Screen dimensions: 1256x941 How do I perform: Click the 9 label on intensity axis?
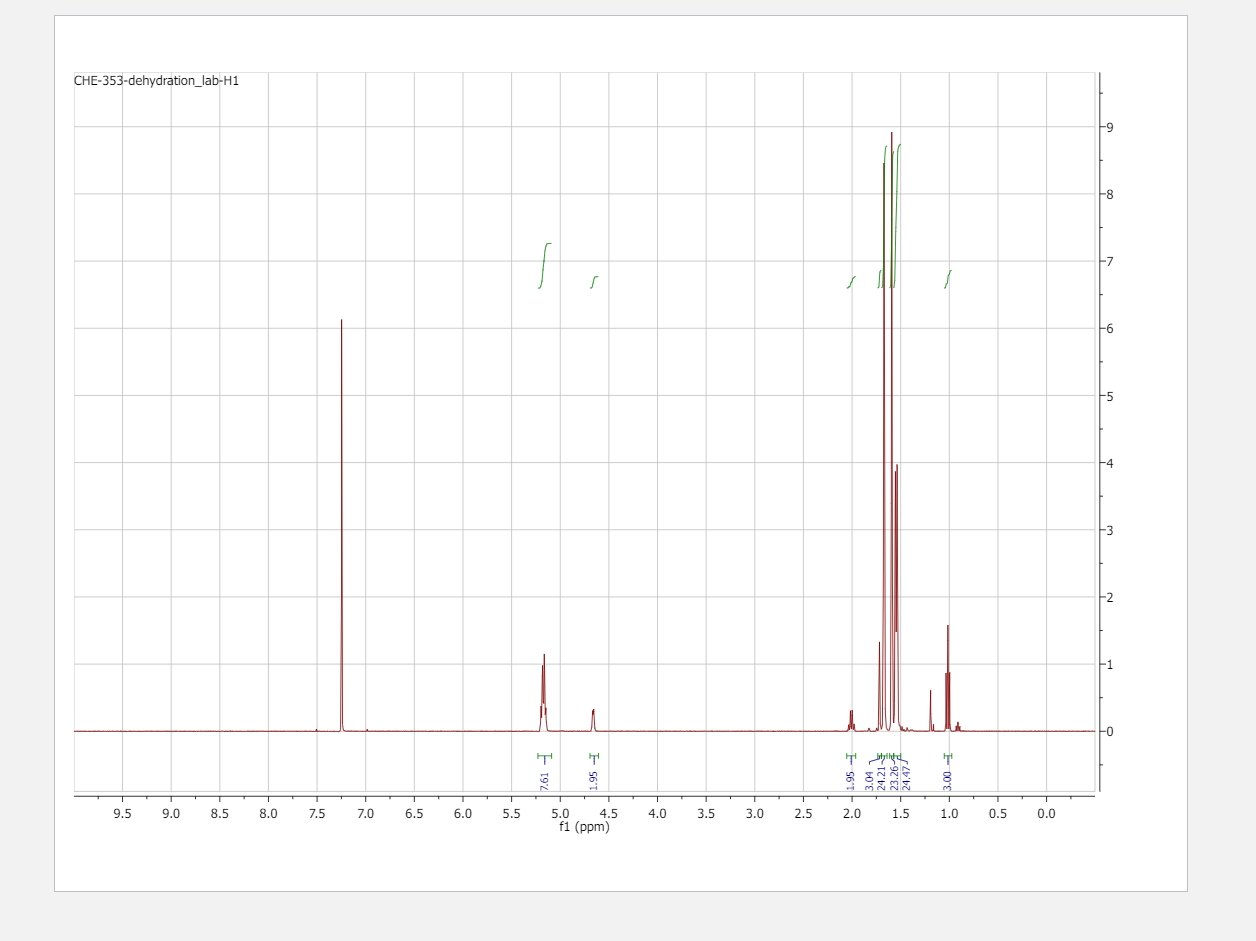[x=1110, y=127]
